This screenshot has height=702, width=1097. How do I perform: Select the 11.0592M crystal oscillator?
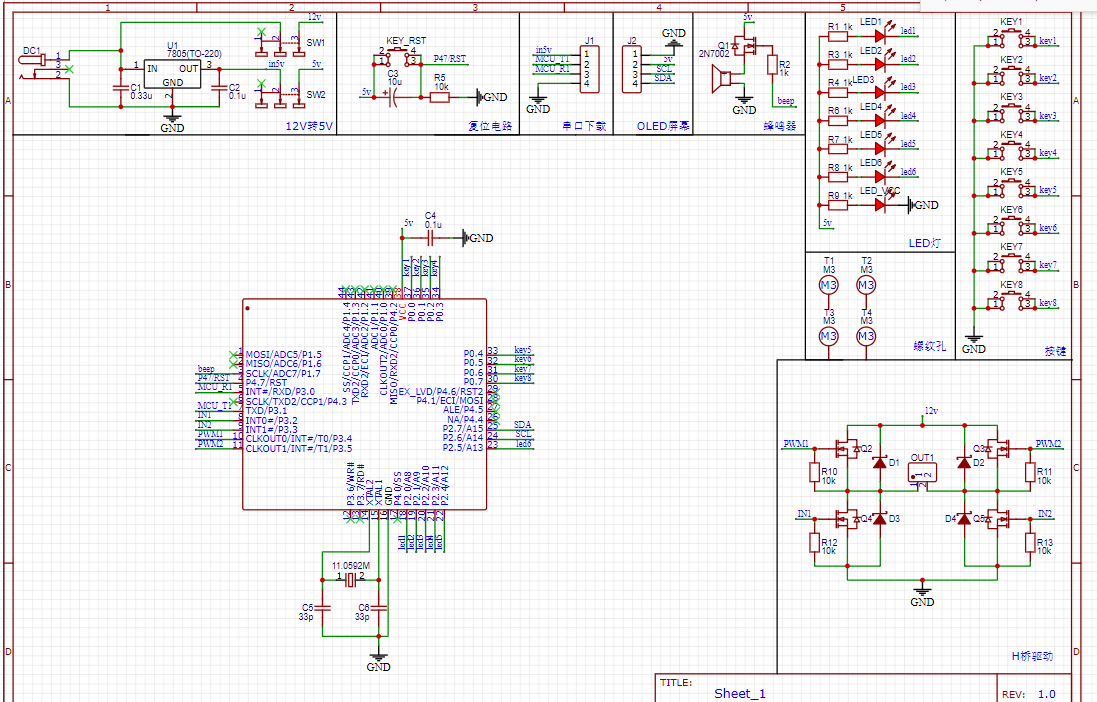(351, 580)
